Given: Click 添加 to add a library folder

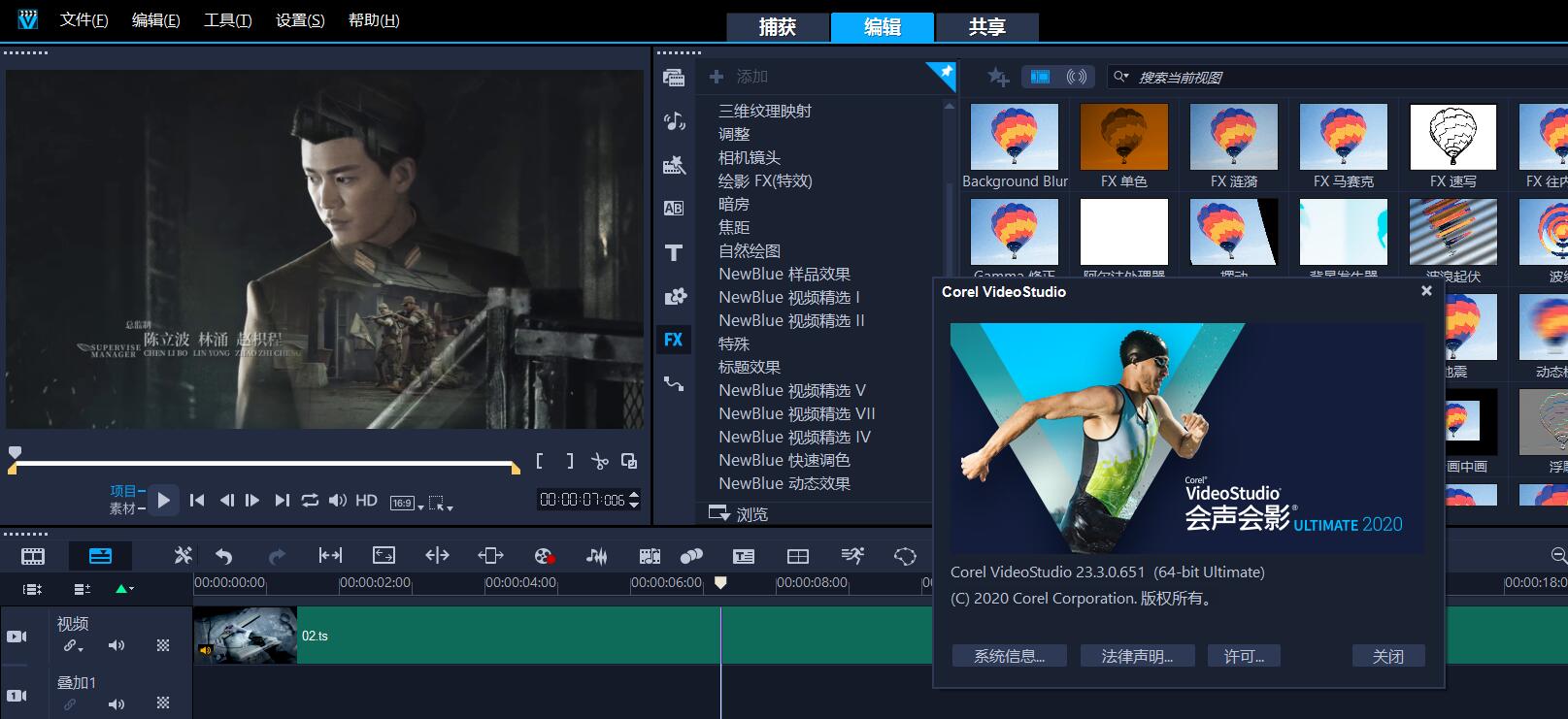Looking at the screenshot, I should [739, 77].
